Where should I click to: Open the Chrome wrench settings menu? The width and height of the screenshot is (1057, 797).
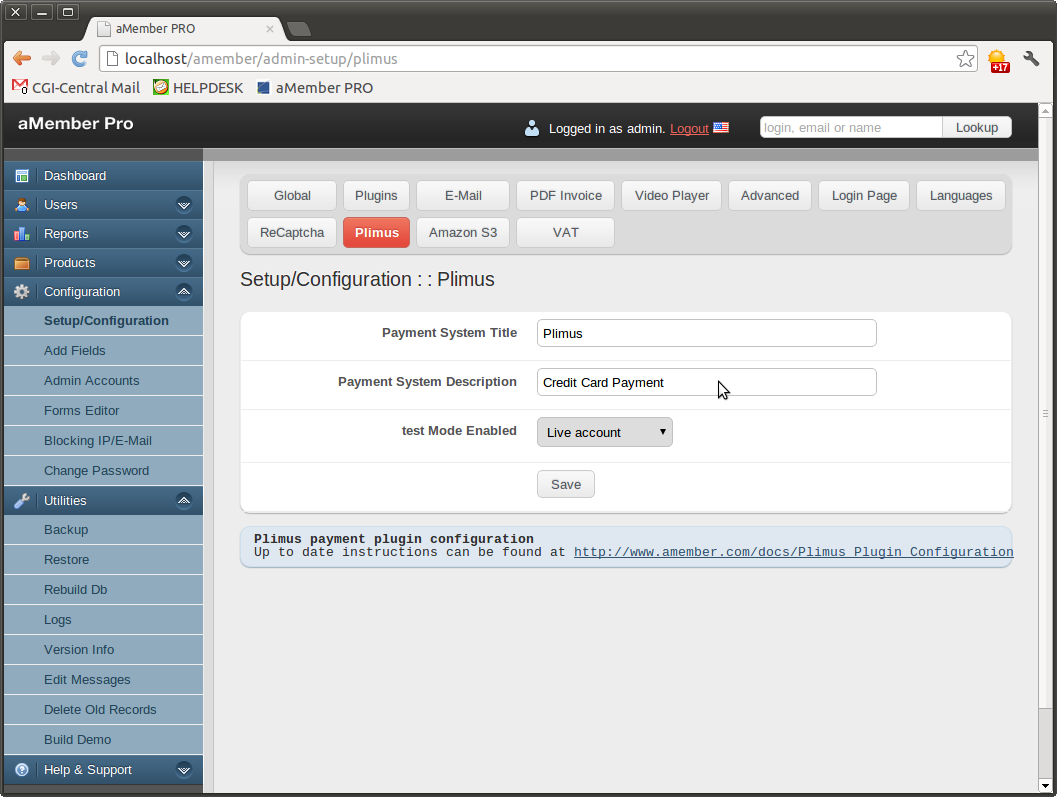1031,59
